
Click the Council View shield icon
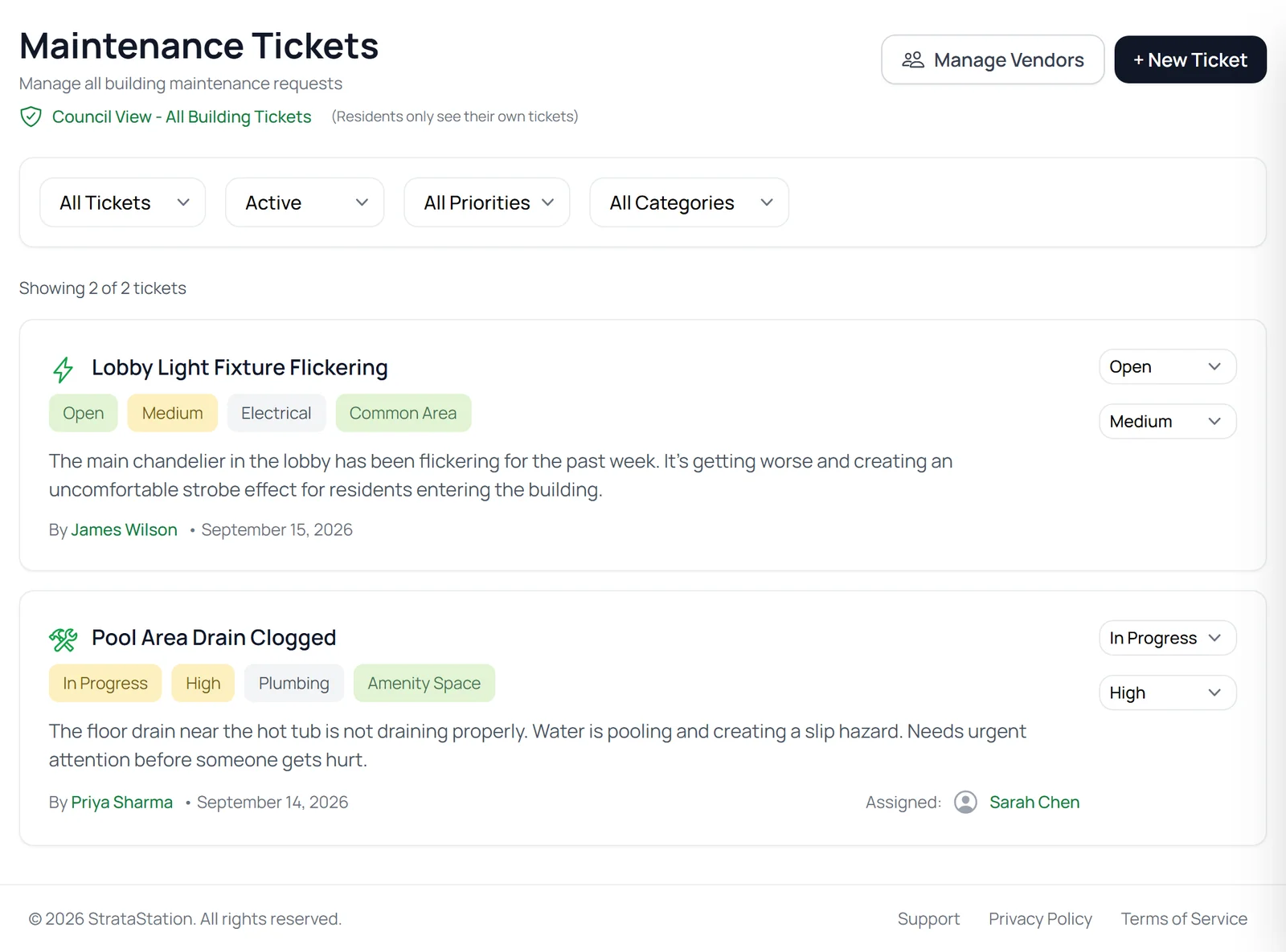[x=31, y=117]
